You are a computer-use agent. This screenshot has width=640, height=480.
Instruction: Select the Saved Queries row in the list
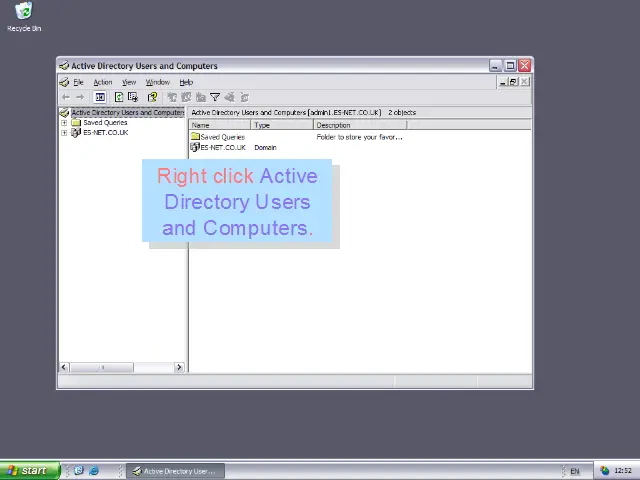218,137
